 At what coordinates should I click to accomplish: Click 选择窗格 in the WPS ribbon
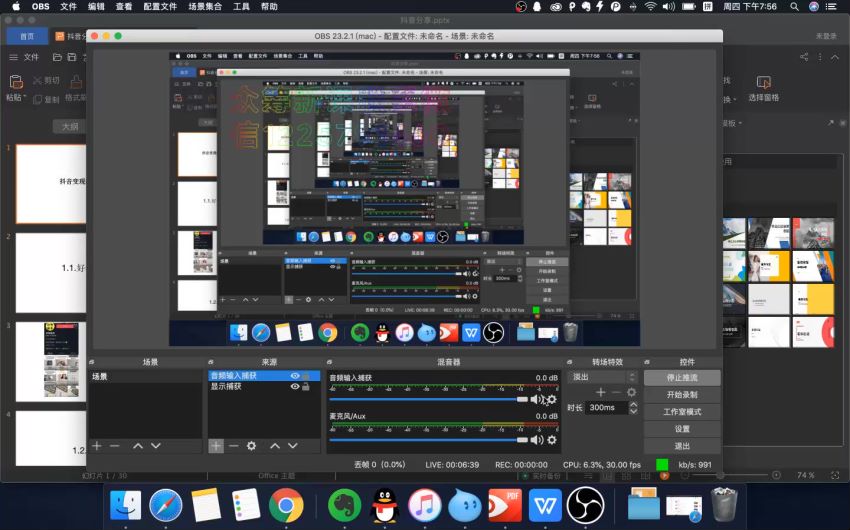pos(763,89)
